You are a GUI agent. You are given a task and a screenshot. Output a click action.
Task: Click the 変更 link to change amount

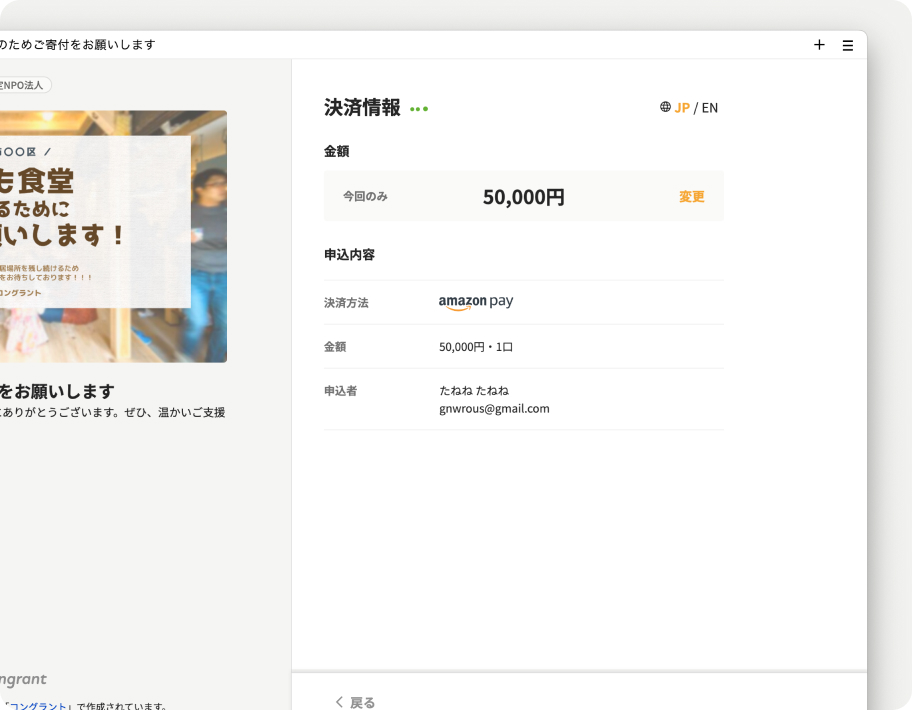tap(692, 197)
